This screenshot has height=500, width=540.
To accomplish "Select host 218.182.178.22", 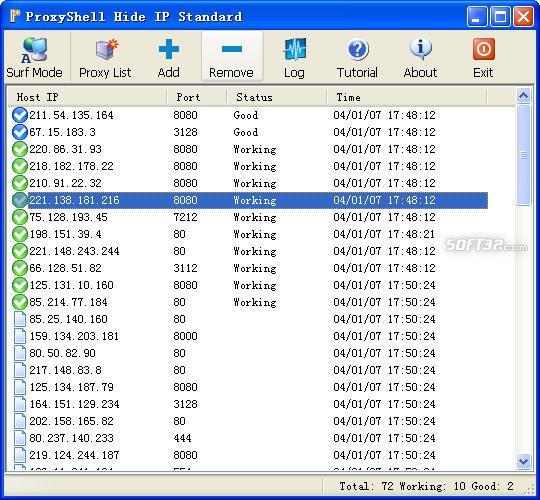I will [x=71, y=166].
